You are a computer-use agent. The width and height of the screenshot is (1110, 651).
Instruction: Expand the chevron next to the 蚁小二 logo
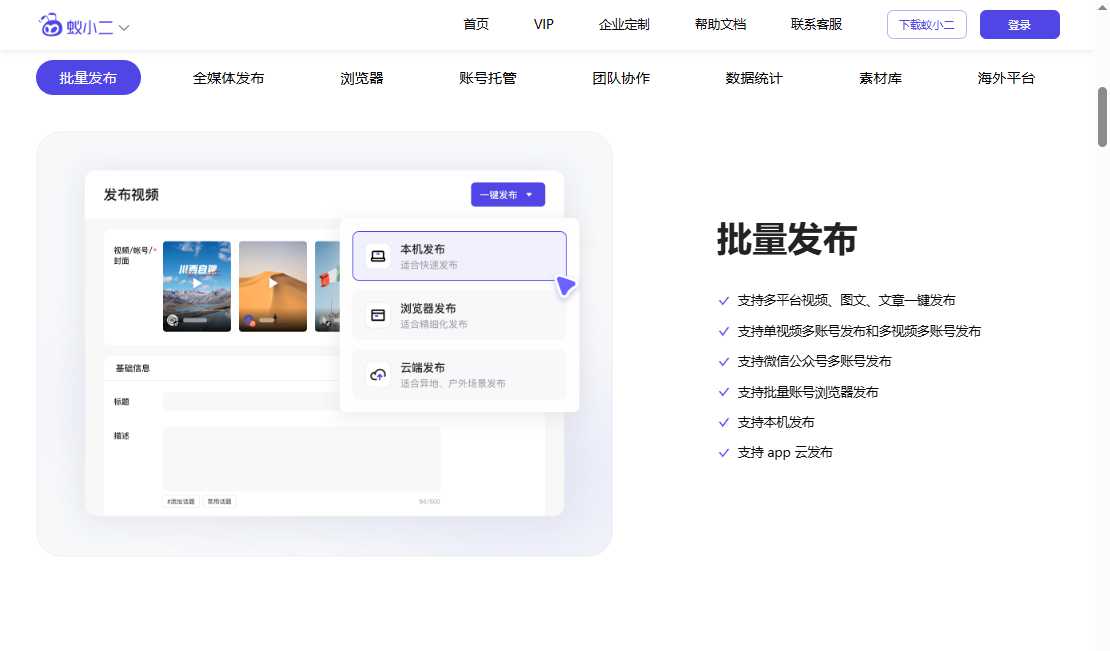124,28
